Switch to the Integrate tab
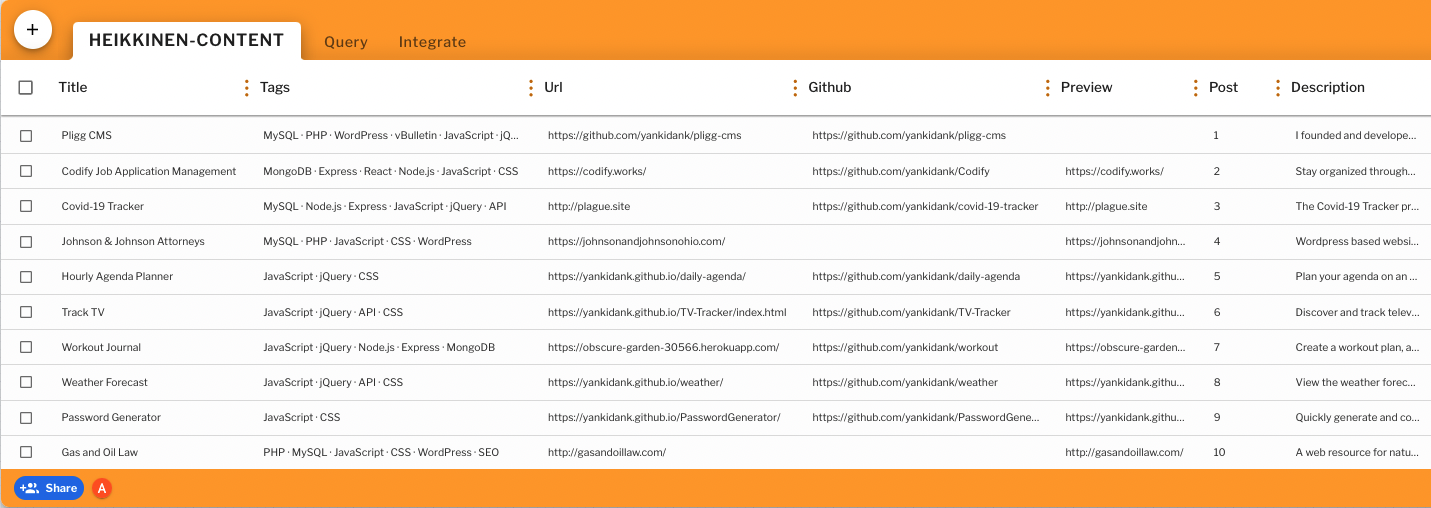Image resolution: width=1431 pixels, height=508 pixels. pos(432,42)
